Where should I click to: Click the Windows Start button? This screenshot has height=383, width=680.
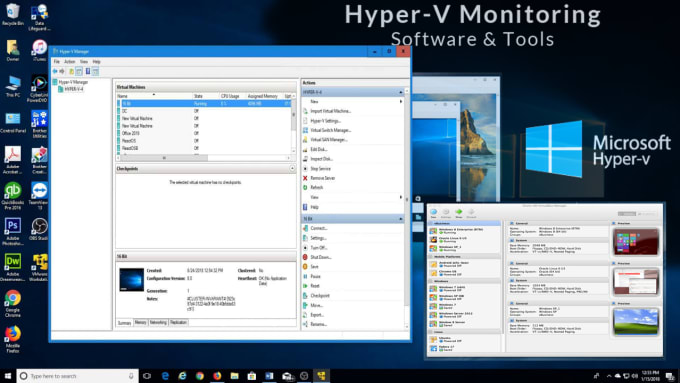tap(8, 376)
